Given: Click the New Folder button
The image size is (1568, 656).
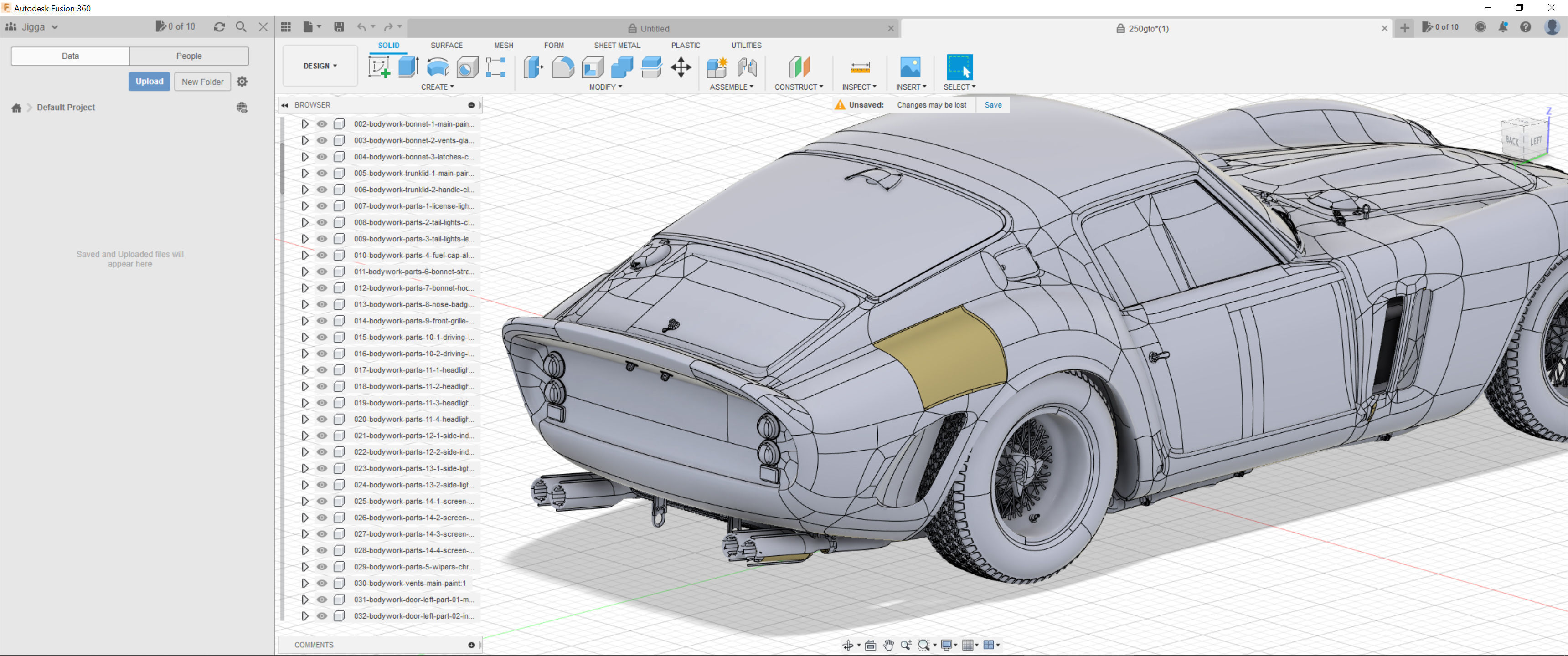Looking at the screenshot, I should tap(203, 82).
